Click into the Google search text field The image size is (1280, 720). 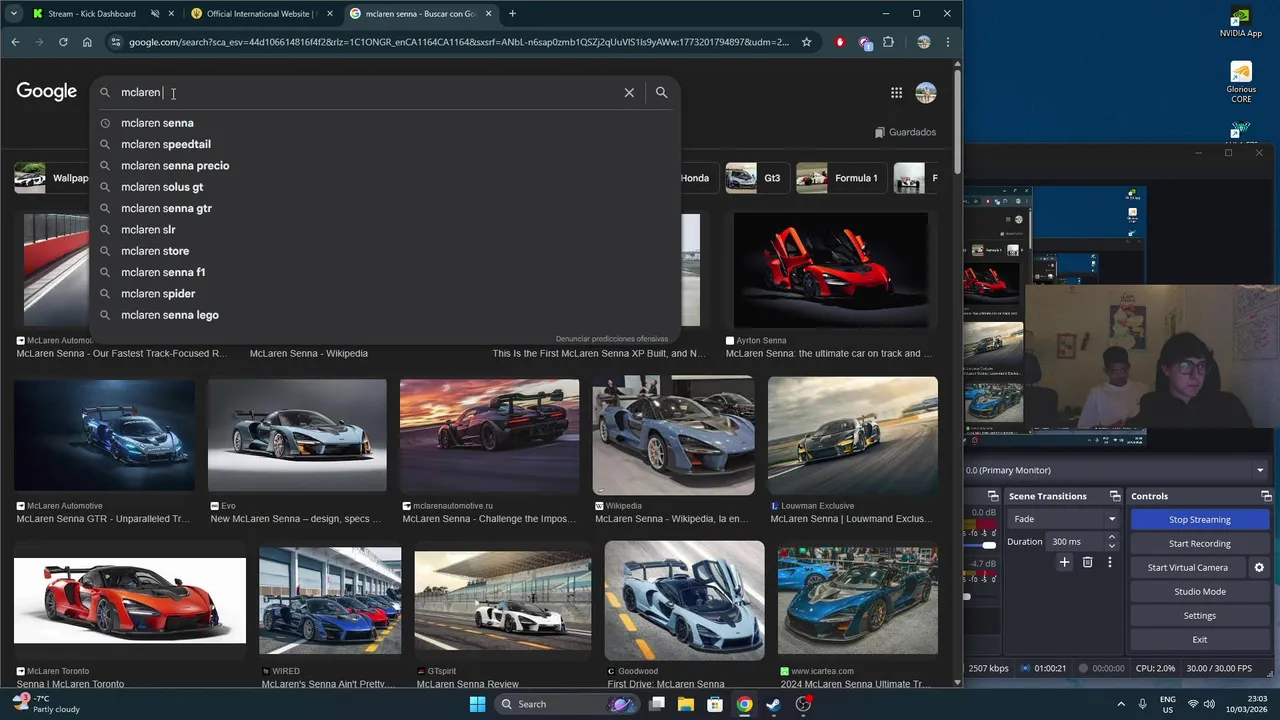[x=367, y=92]
